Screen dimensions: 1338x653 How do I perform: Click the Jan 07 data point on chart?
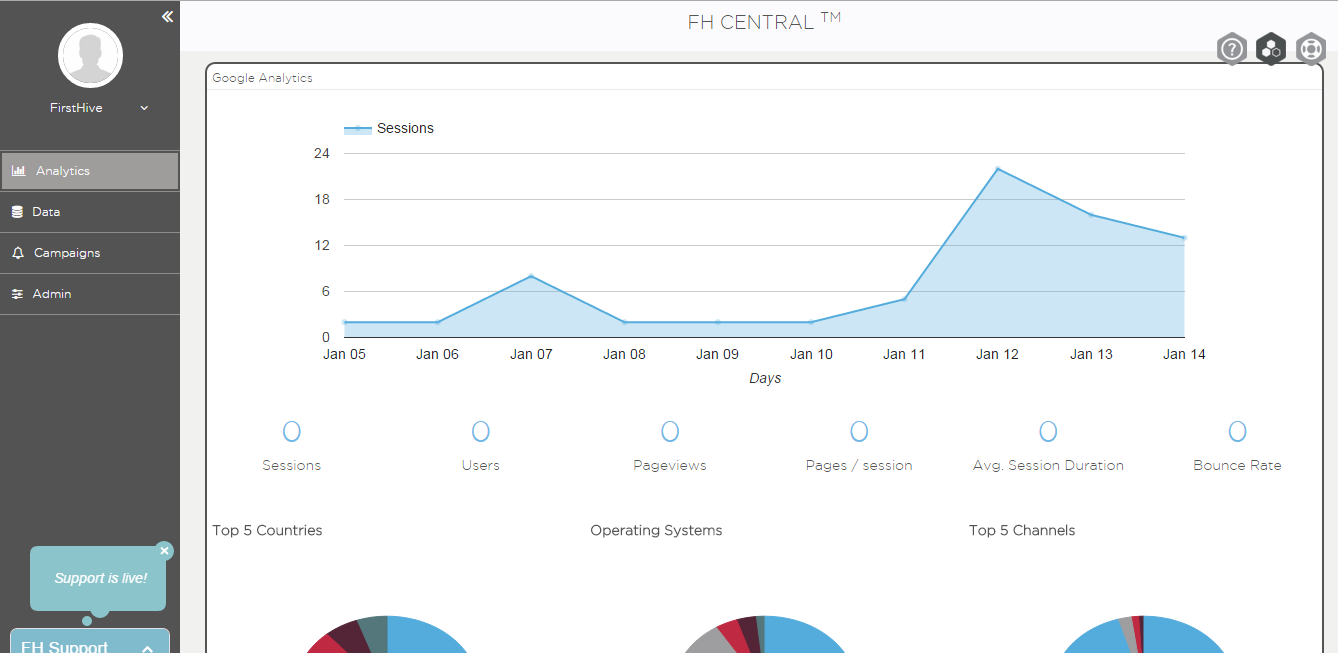[531, 276]
